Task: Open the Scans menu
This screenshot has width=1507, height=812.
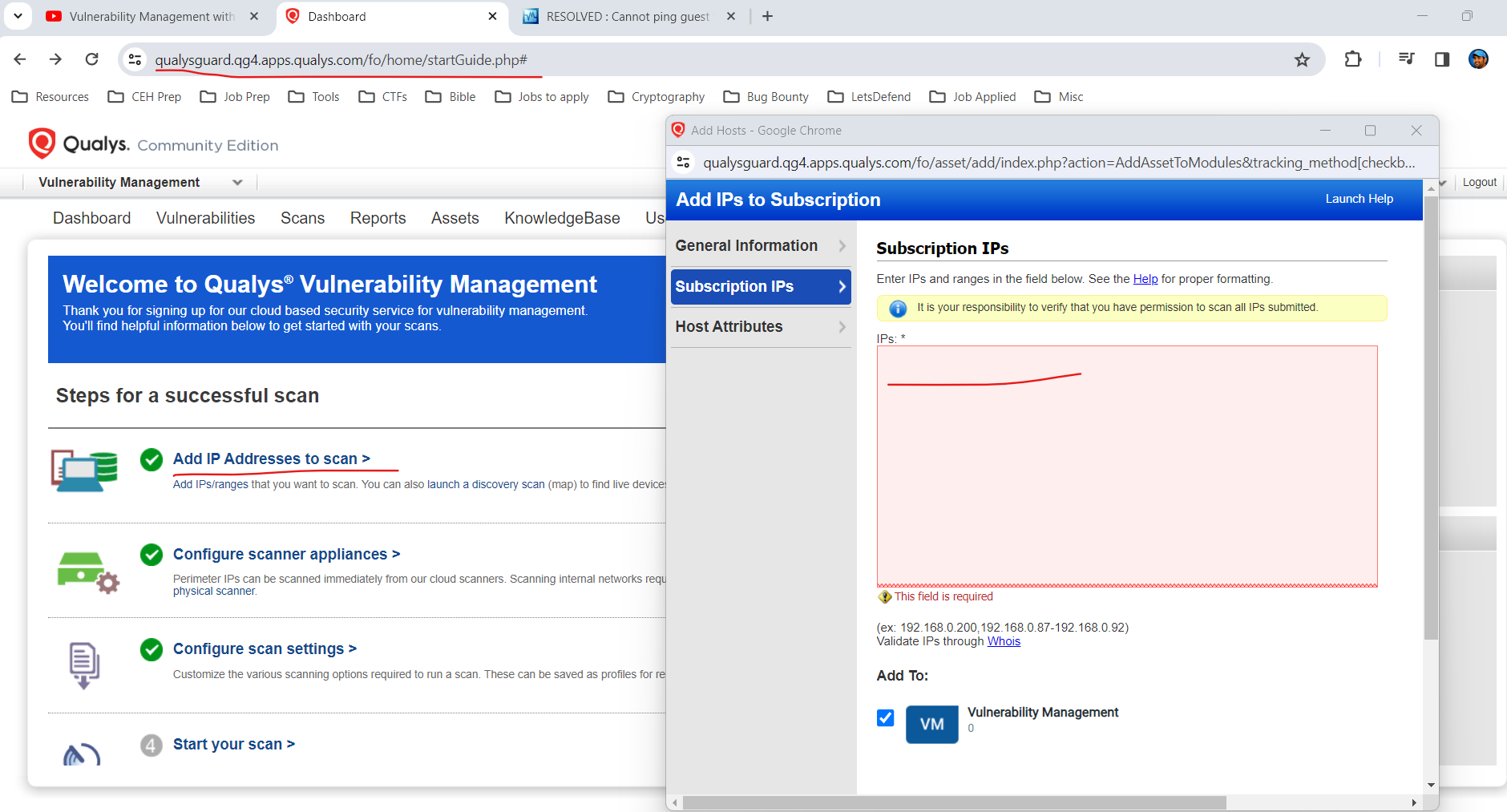Action: point(302,218)
